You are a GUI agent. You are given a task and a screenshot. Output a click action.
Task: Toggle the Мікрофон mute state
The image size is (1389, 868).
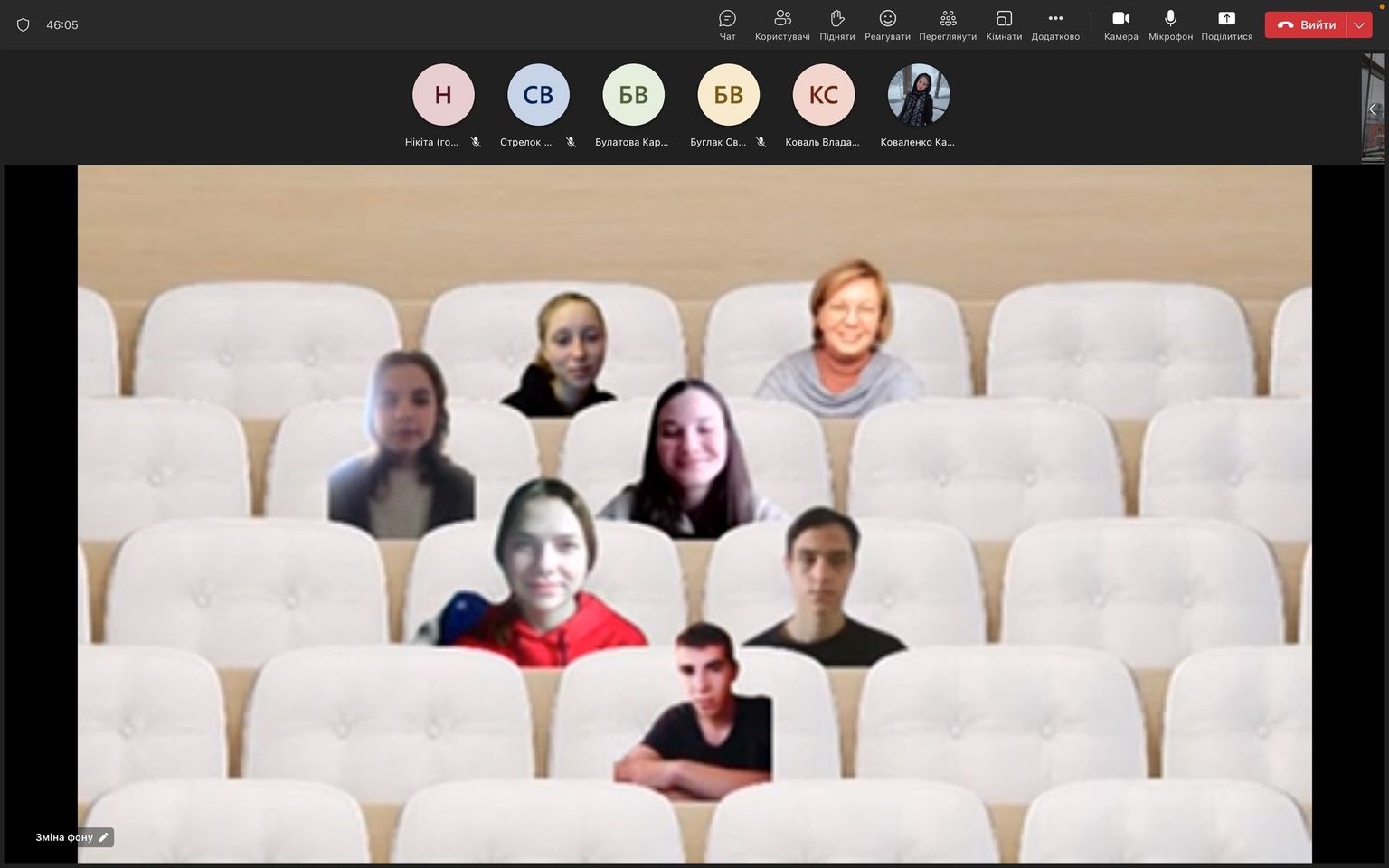(x=1170, y=24)
